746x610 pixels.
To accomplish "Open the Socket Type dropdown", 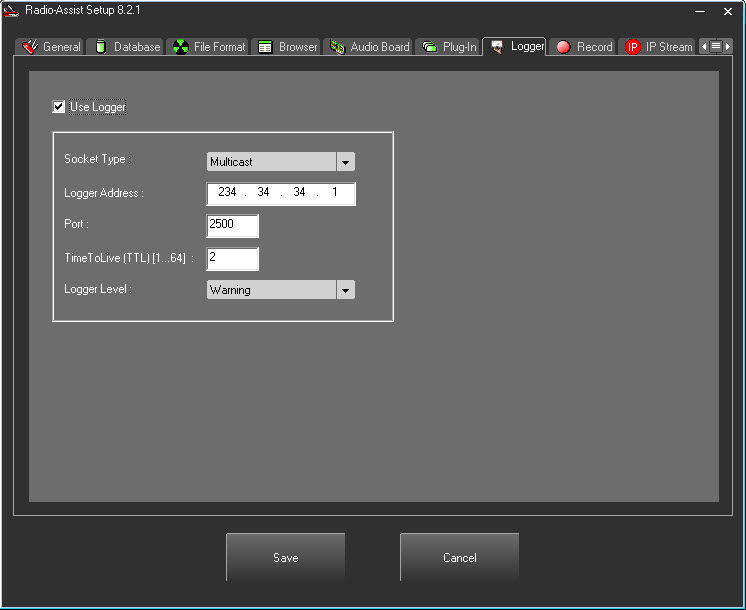I will tap(345, 162).
